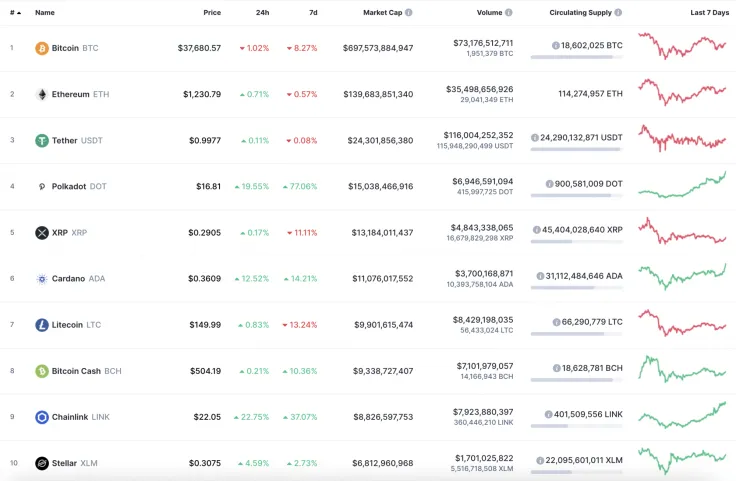Click the Cardano dotted logo icon
Screen dimensions: 736x481
(x=42, y=279)
